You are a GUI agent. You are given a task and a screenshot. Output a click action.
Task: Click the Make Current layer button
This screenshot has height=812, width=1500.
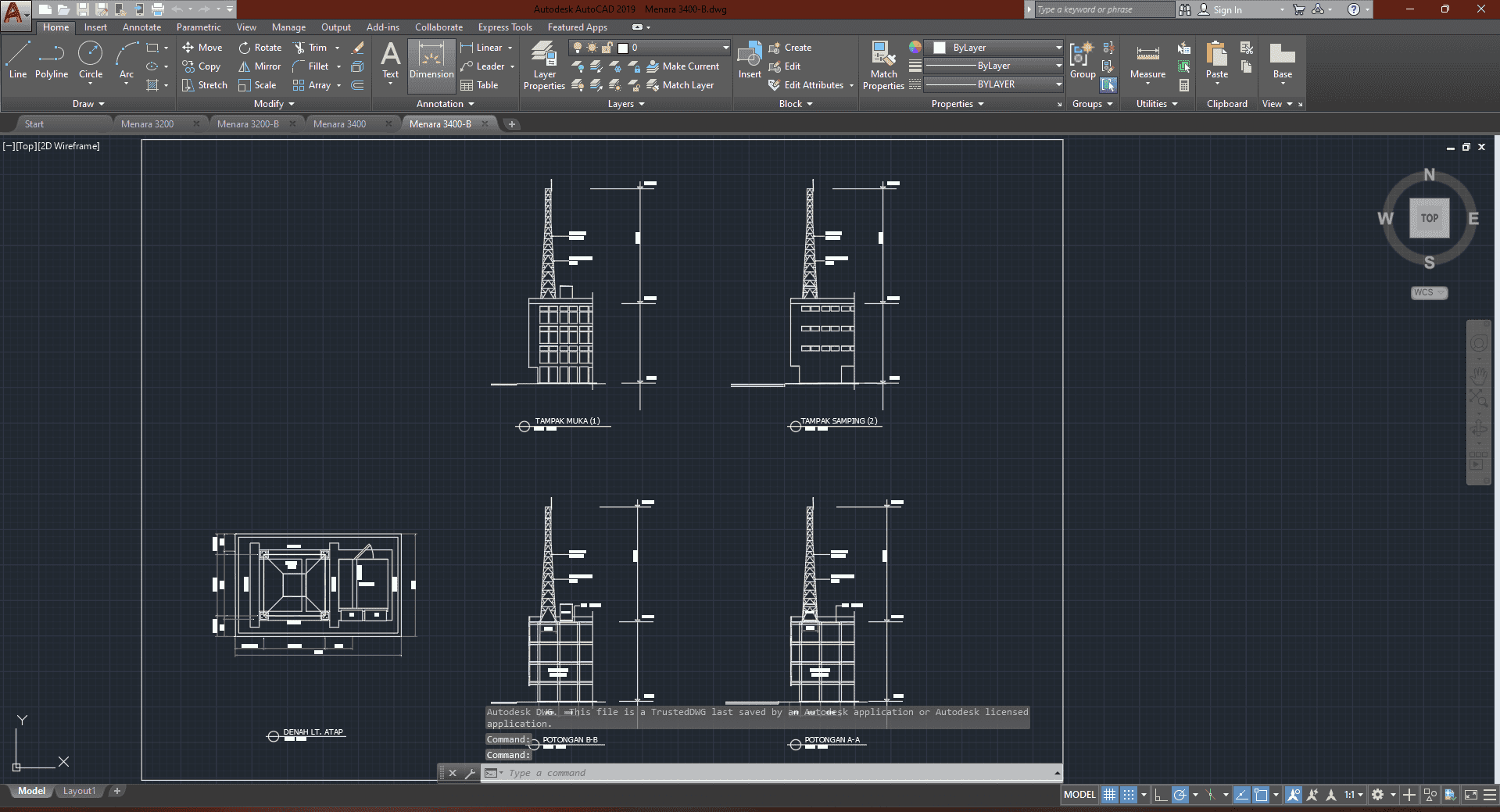pyautogui.click(x=682, y=66)
